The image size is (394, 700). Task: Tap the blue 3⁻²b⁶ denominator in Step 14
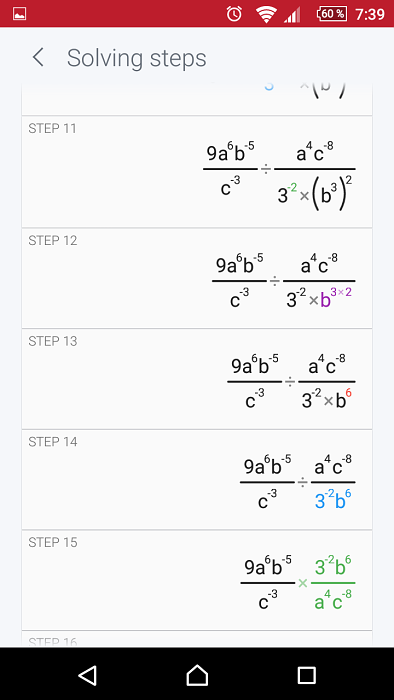[333, 500]
